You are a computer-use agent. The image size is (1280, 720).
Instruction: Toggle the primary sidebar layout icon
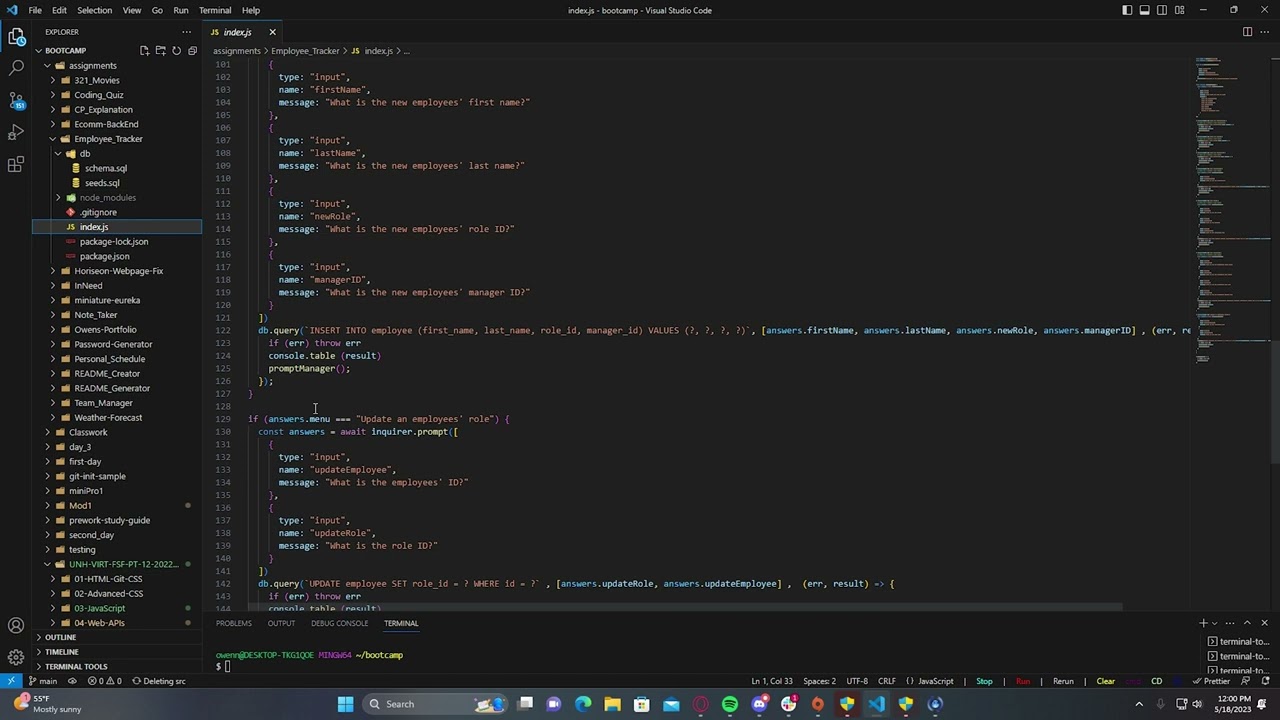[x=1127, y=10]
